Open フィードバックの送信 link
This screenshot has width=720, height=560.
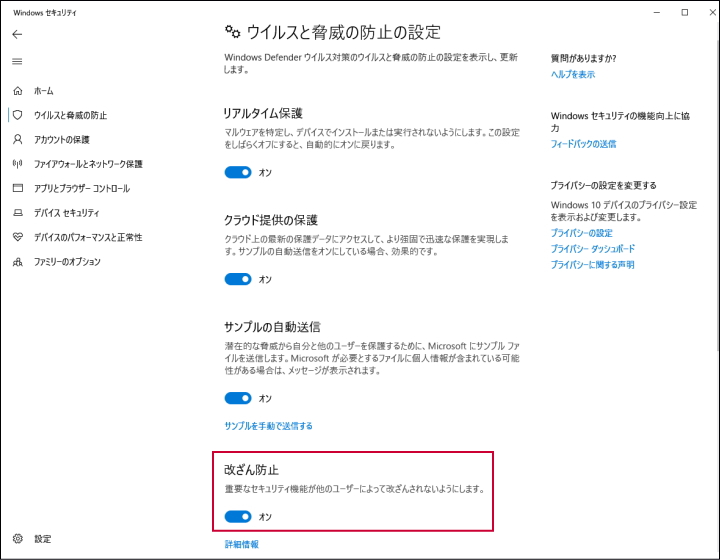point(583,144)
